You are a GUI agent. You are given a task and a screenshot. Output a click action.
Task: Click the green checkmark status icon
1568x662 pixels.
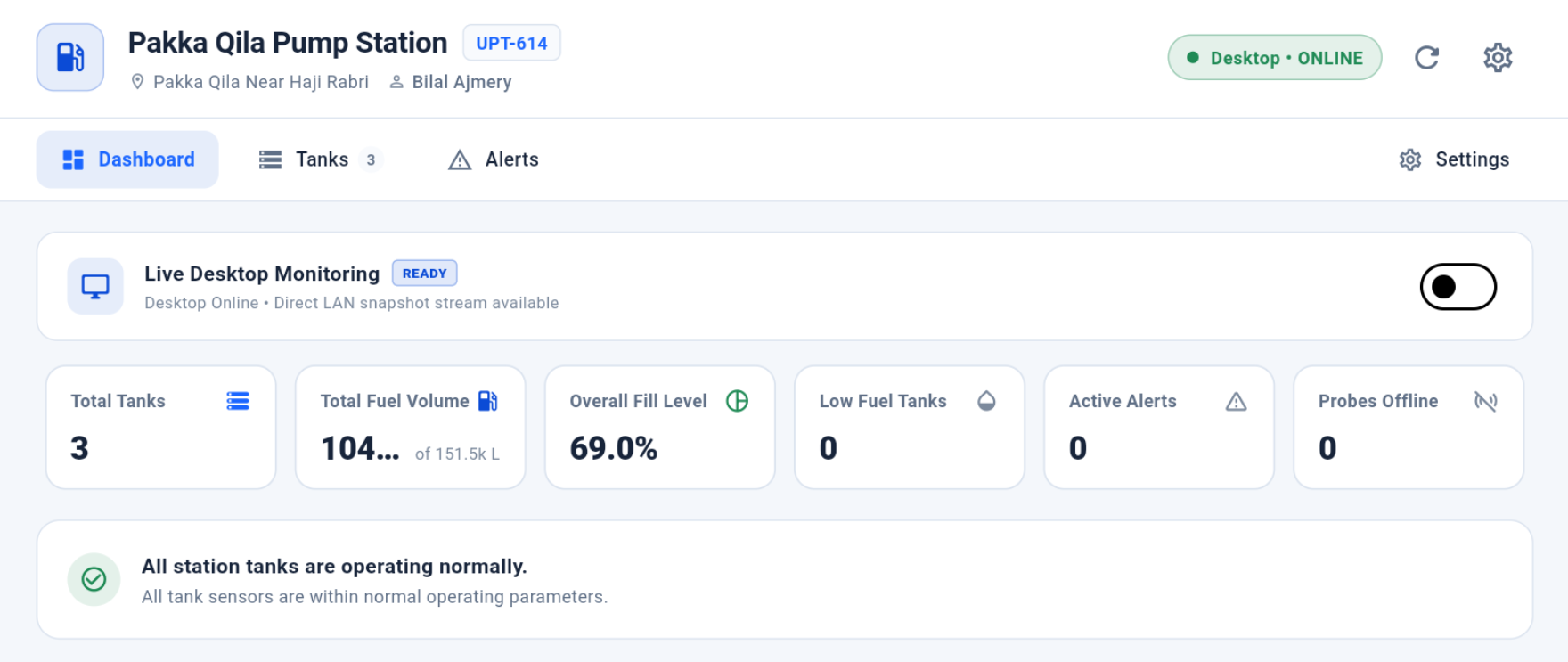click(x=94, y=580)
